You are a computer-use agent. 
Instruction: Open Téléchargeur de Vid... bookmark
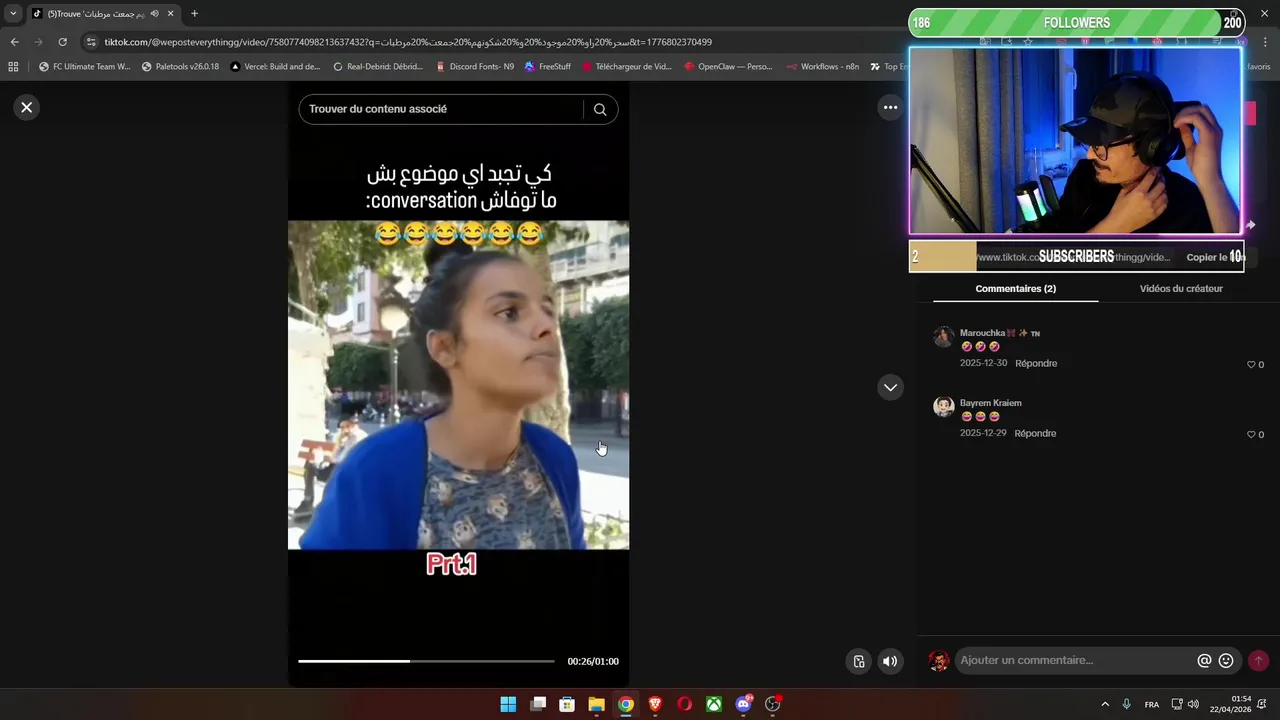coord(627,66)
